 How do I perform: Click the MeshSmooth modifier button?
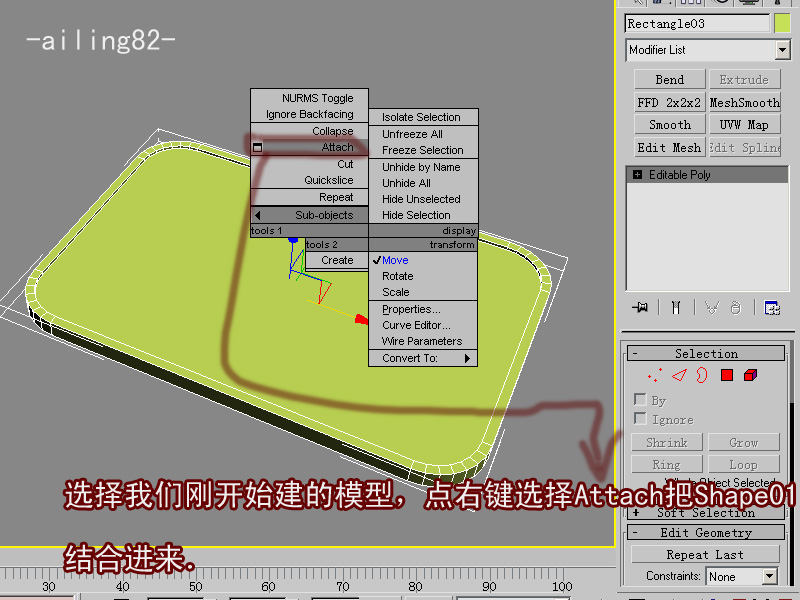(x=744, y=102)
